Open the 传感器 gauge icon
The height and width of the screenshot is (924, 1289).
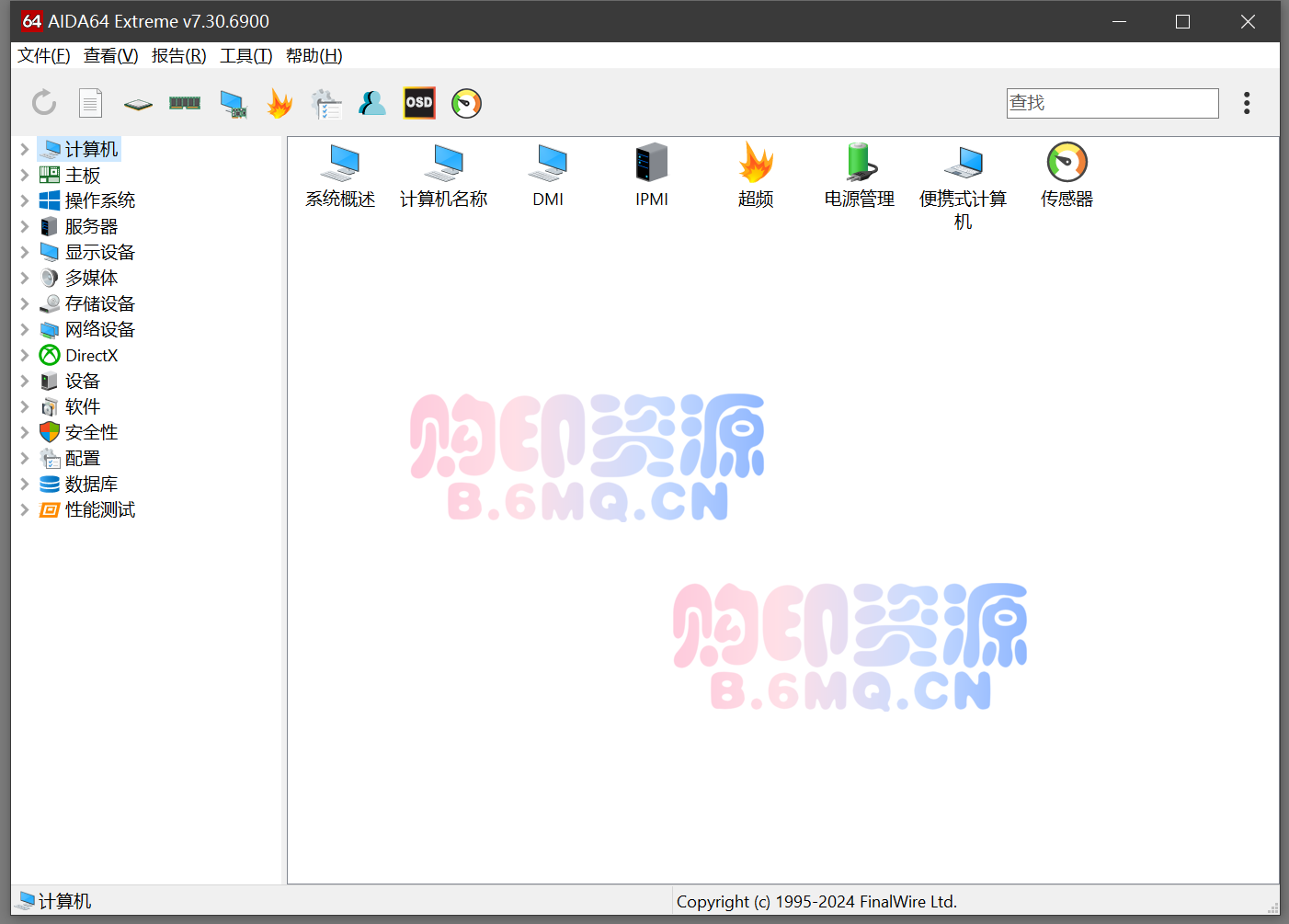click(x=1067, y=176)
